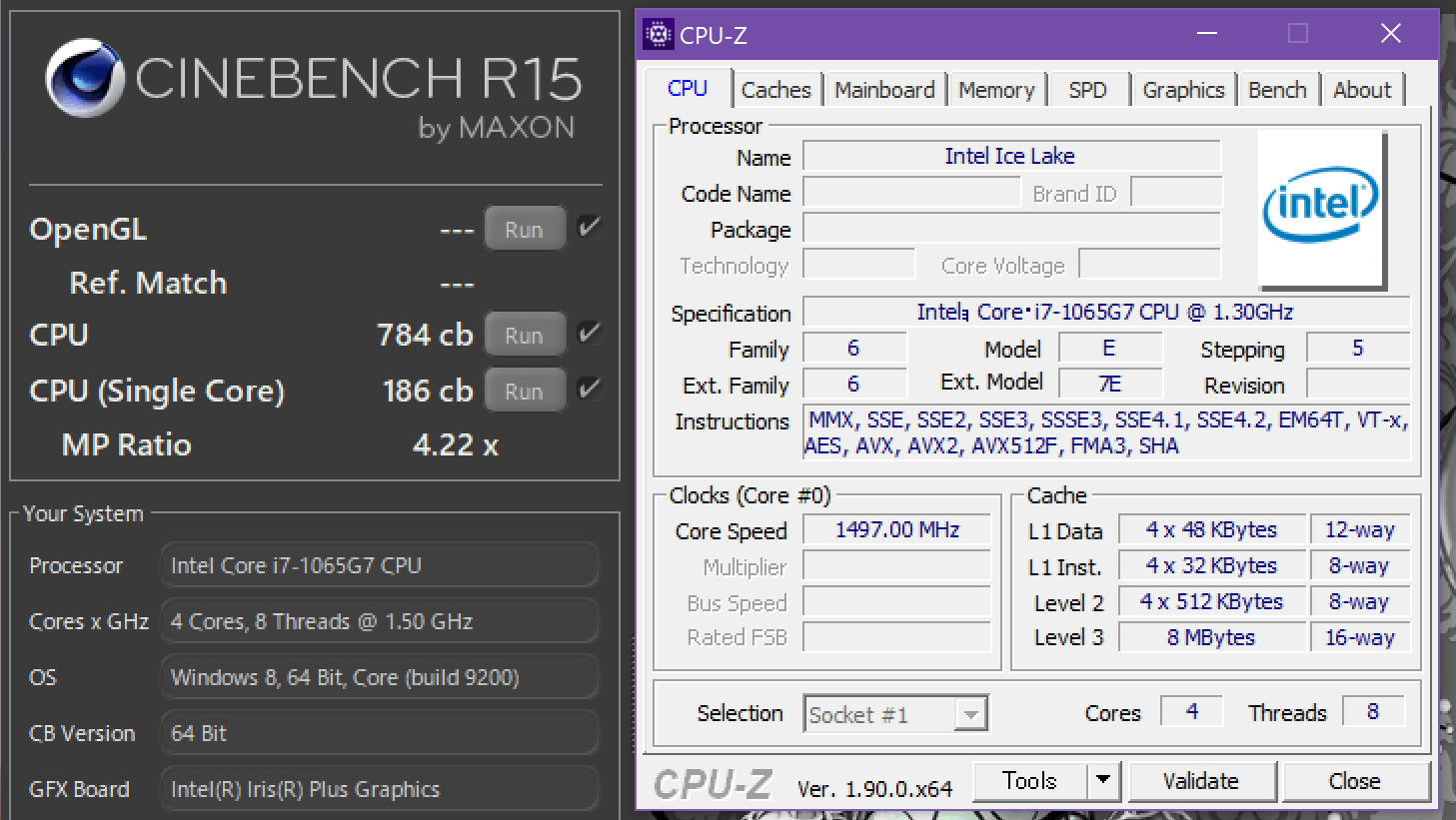This screenshot has height=820, width=1456.
Task: Toggle the CPU (Single Core) test checkbox
Action: [590, 389]
